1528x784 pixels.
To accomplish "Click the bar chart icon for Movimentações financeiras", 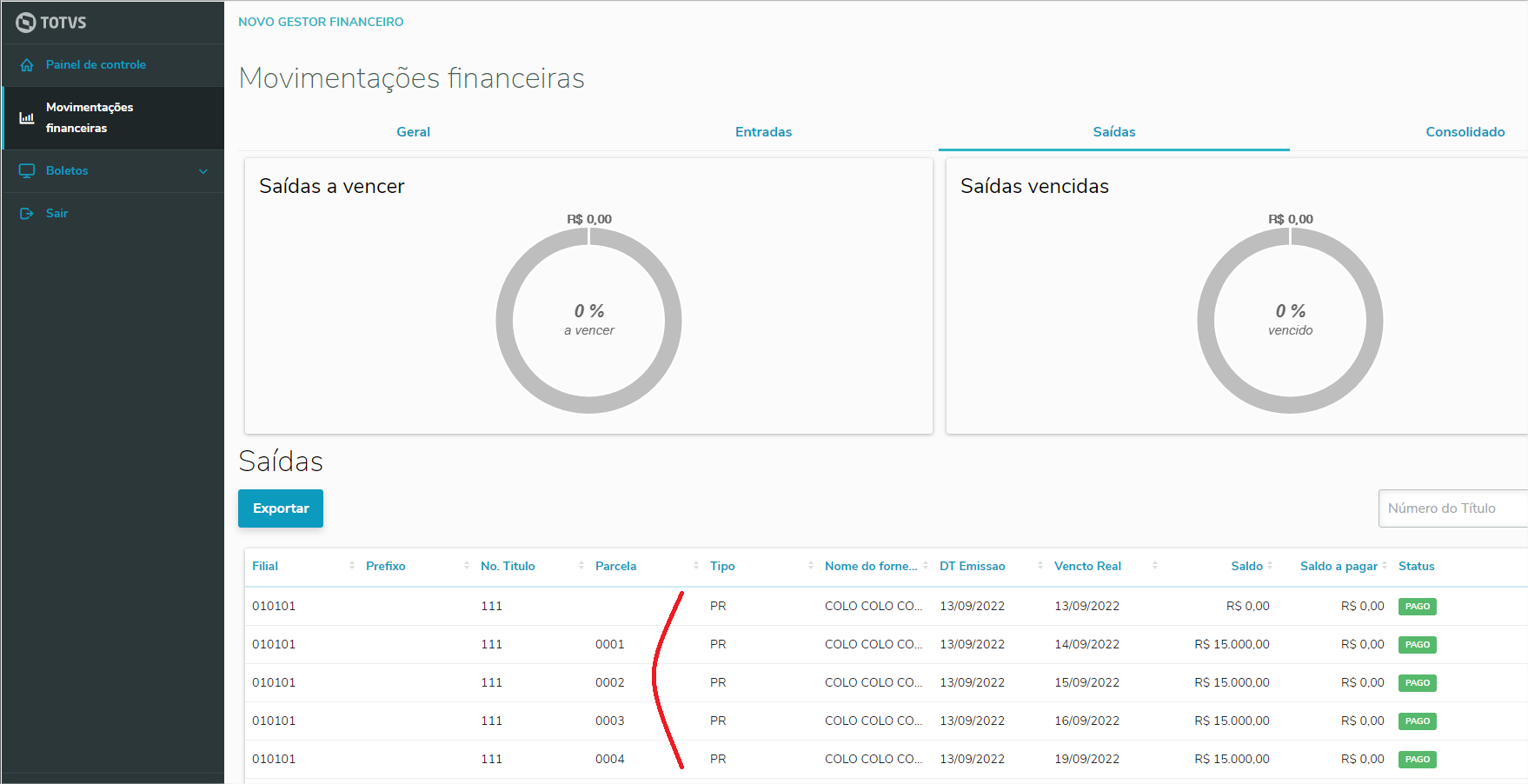I will point(27,117).
